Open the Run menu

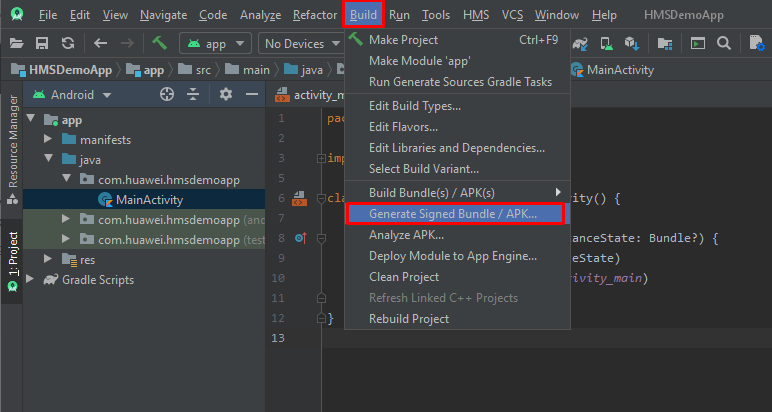pos(399,15)
